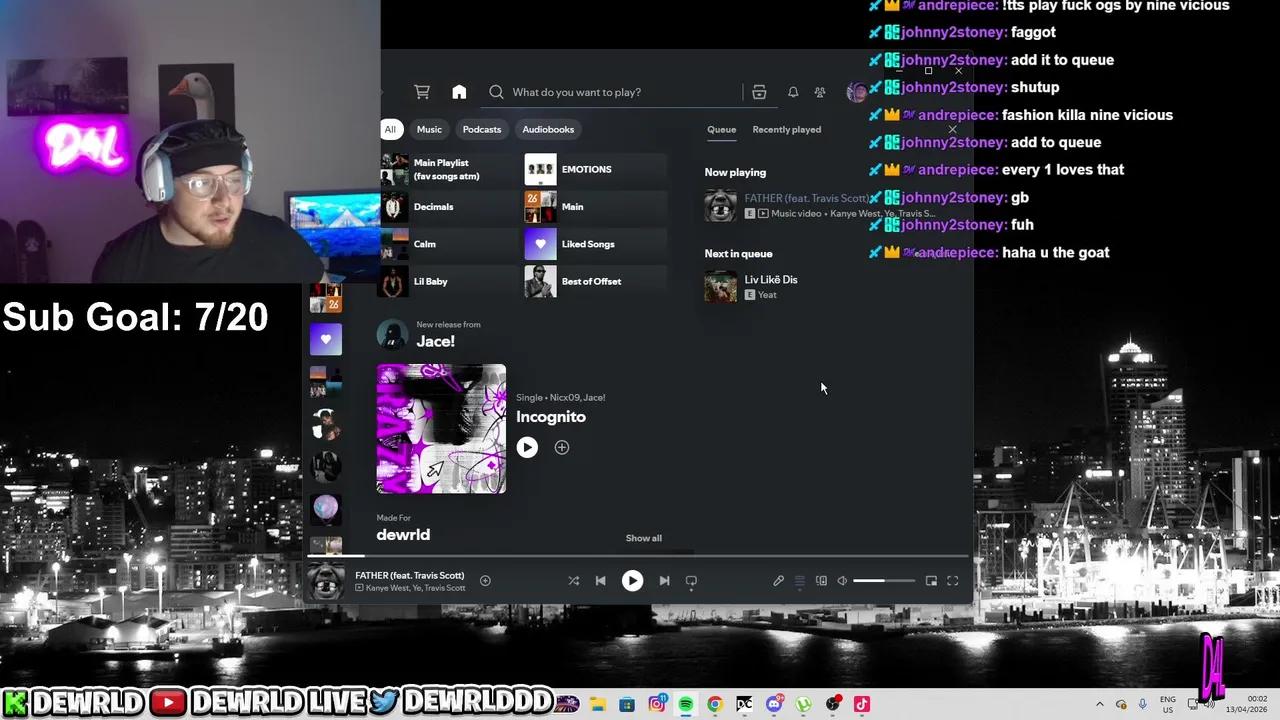Click the search magnifier icon

point(496,92)
